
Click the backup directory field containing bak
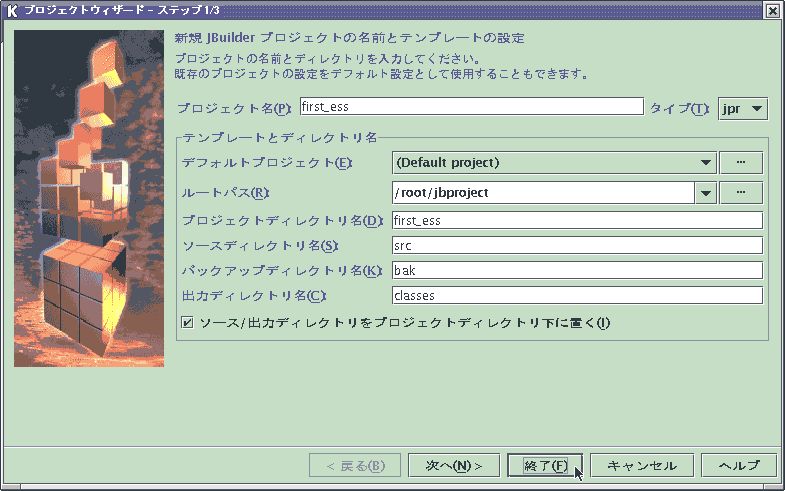(577, 271)
